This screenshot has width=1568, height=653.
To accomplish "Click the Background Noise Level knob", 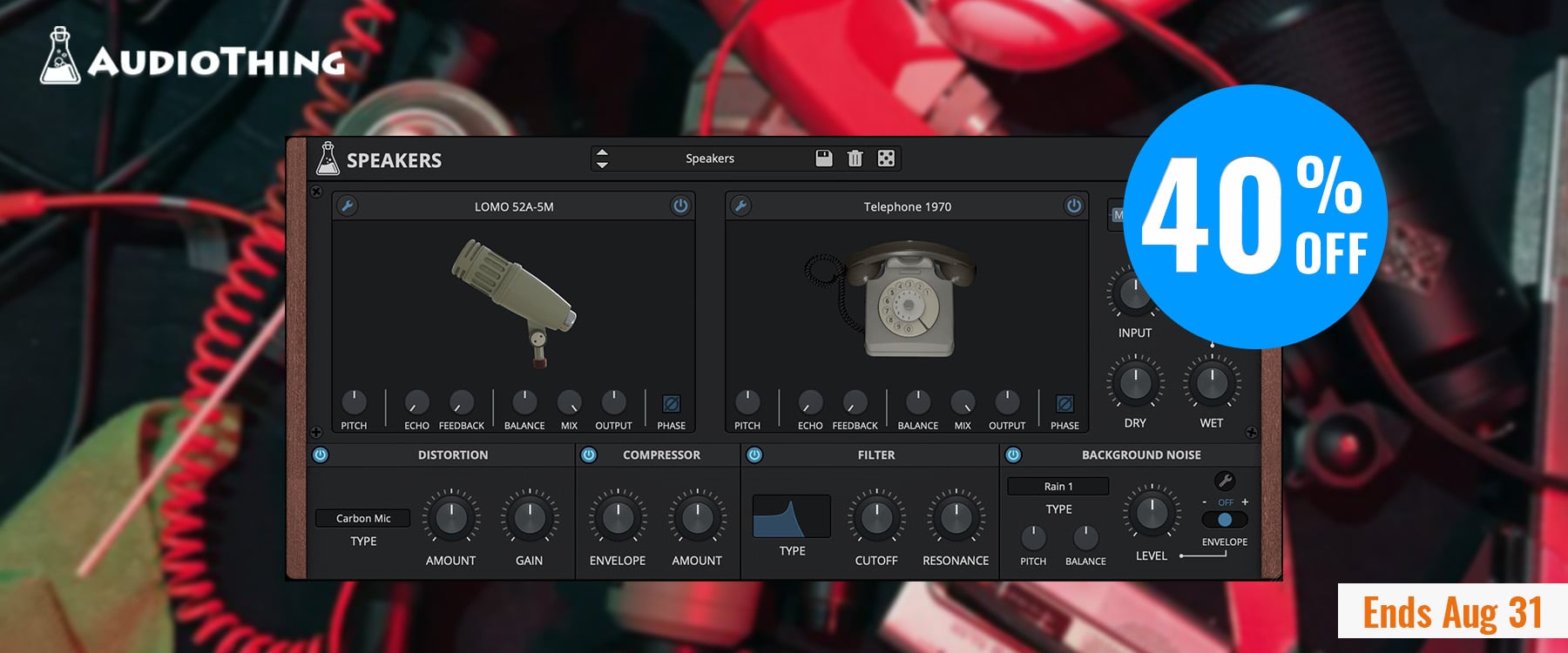I will pos(1152,513).
